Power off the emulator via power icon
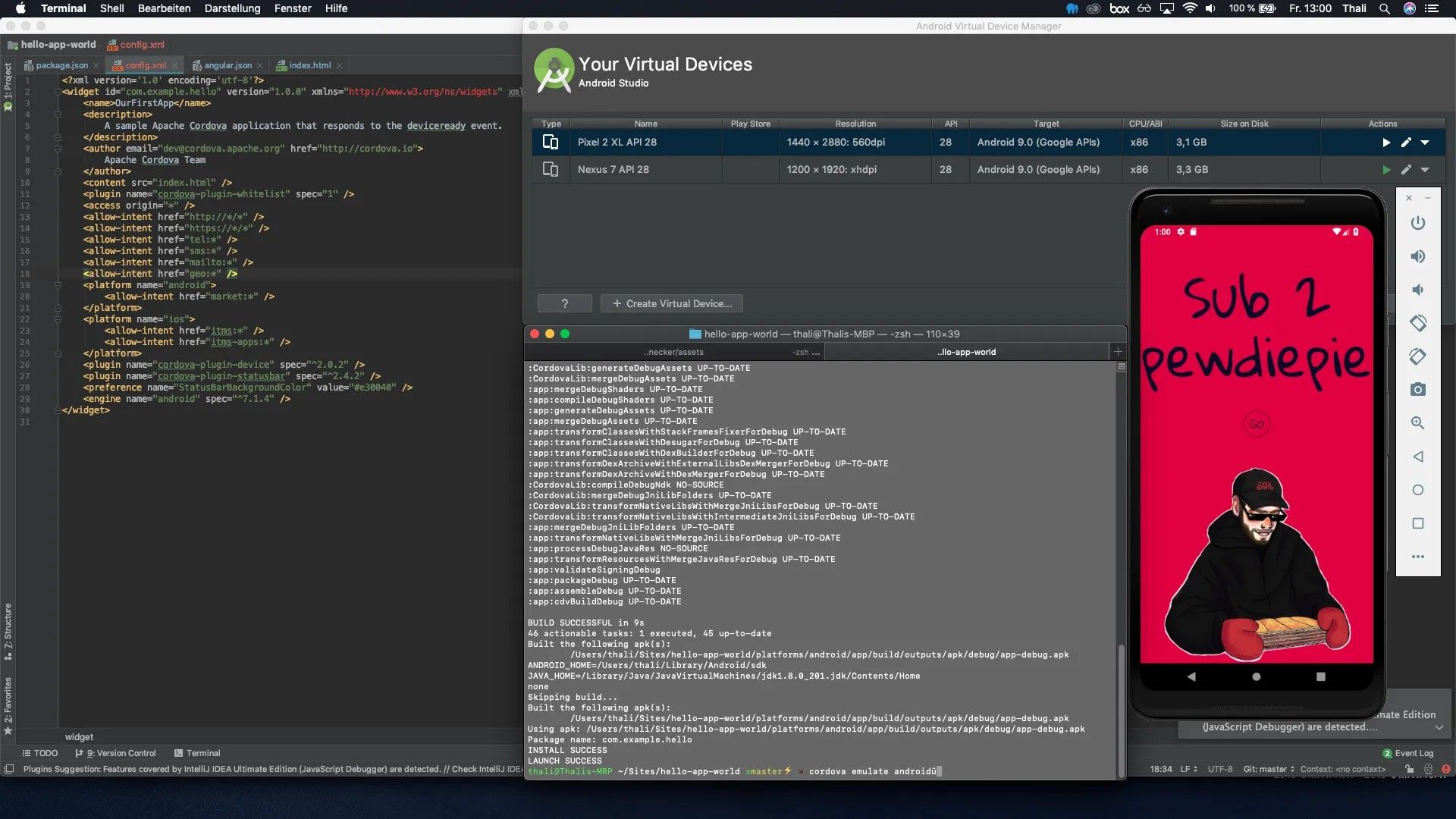The image size is (1456, 819). (x=1417, y=223)
